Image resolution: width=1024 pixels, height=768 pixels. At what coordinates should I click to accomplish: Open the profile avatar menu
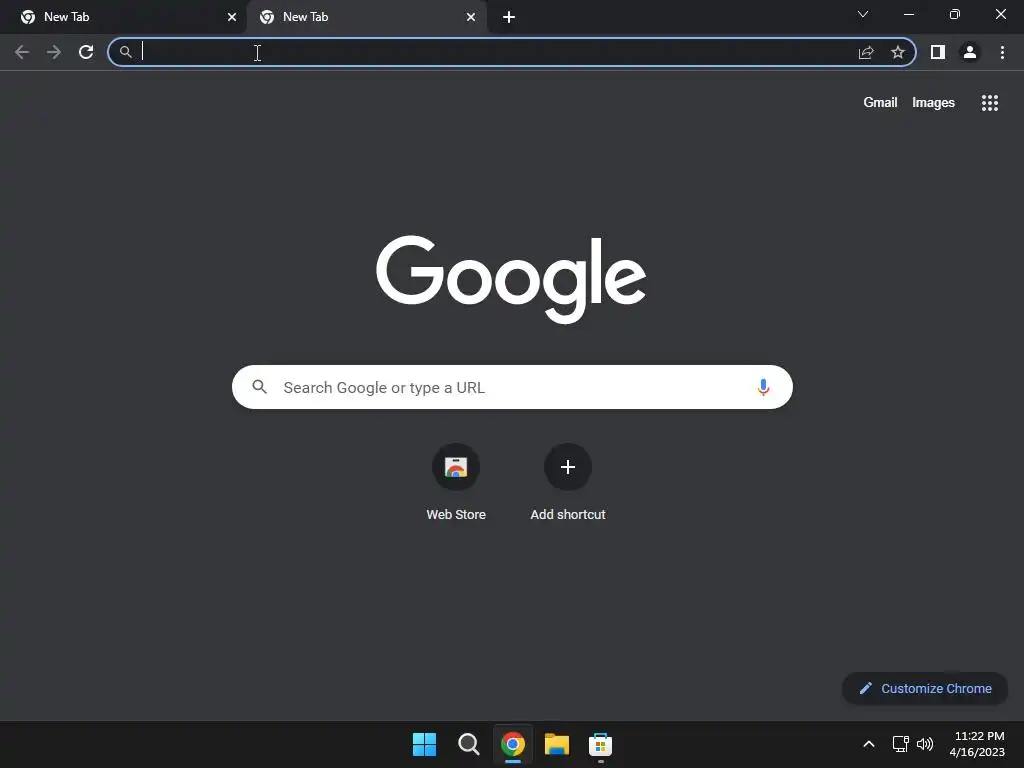(970, 52)
